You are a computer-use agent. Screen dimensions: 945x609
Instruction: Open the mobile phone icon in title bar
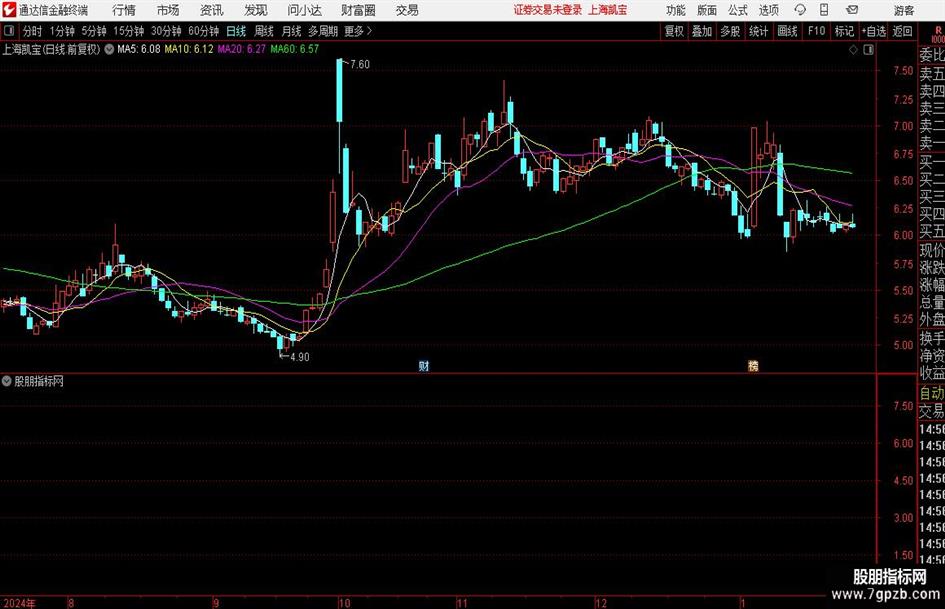pos(824,10)
